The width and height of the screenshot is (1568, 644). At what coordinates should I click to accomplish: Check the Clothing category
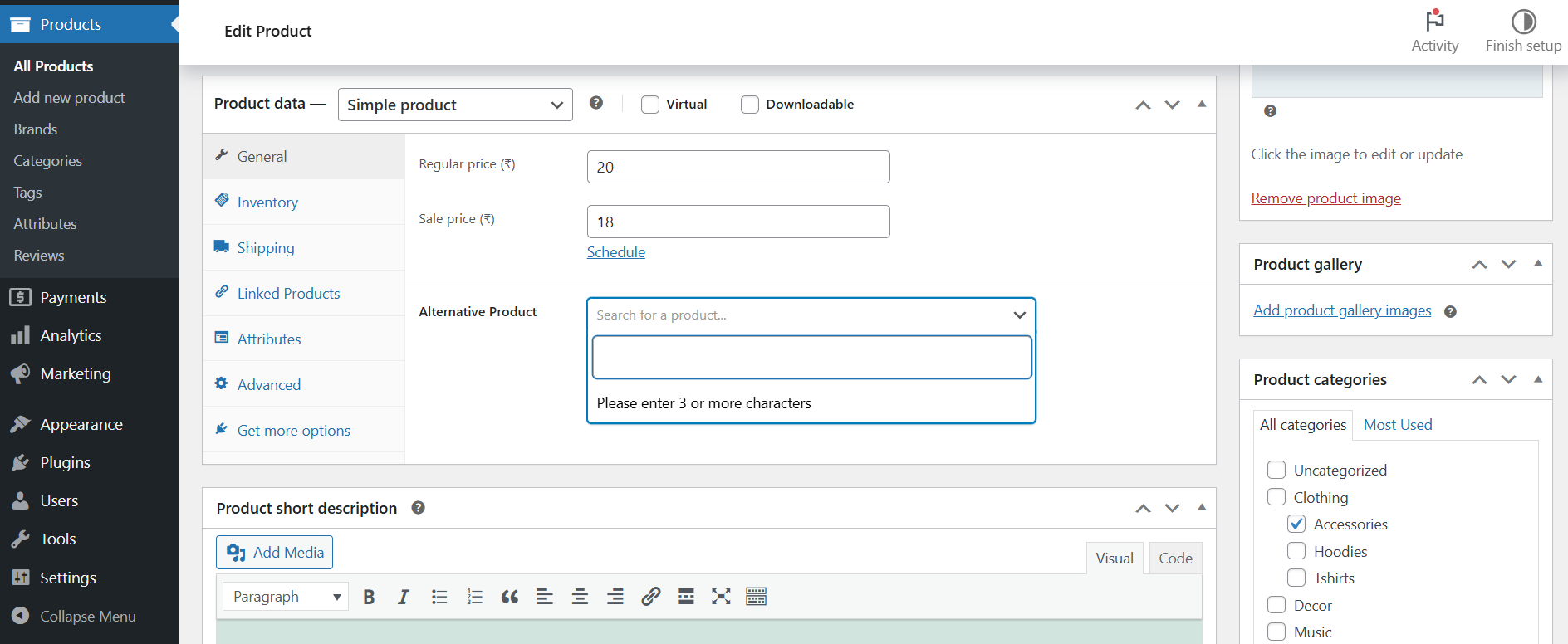1276,497
